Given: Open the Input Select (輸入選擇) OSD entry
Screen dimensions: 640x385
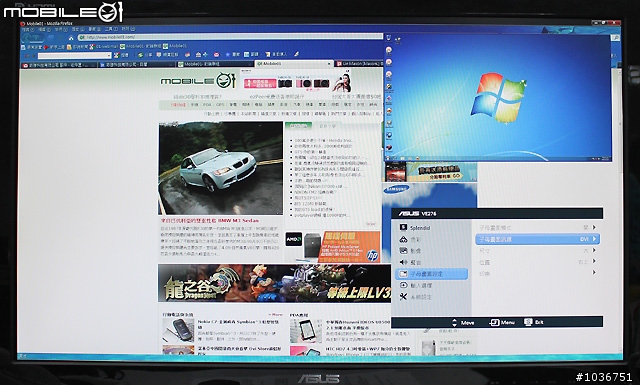Looking at the screenshot, I should 416,285.
